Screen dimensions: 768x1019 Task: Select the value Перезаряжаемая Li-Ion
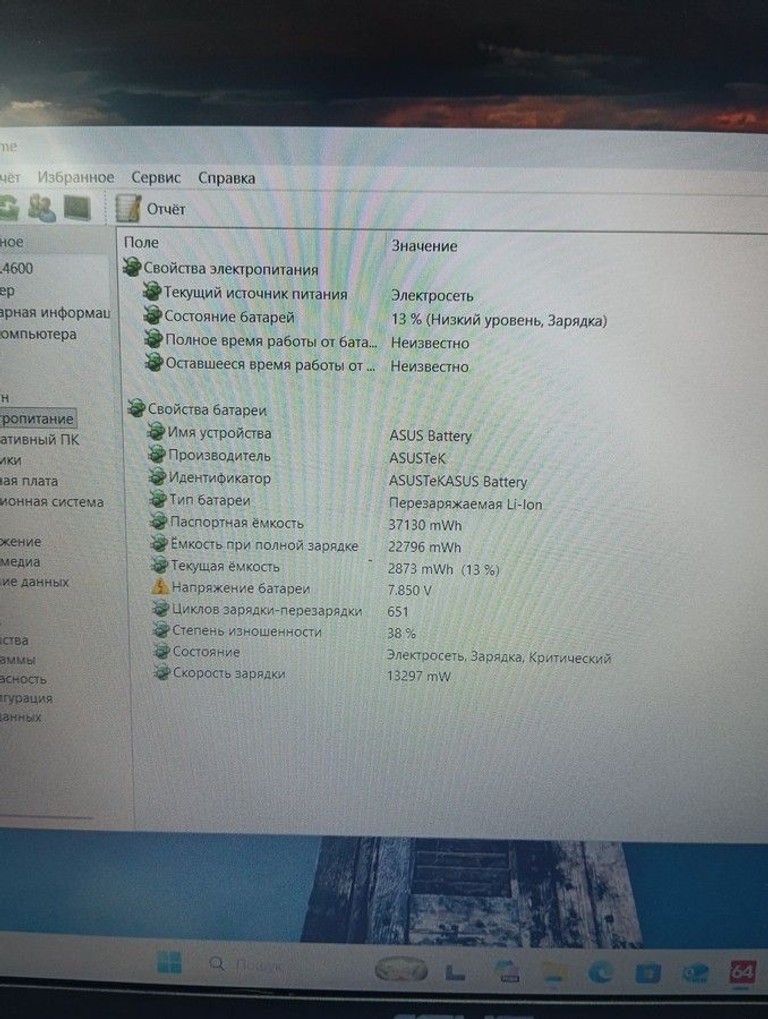465,504
